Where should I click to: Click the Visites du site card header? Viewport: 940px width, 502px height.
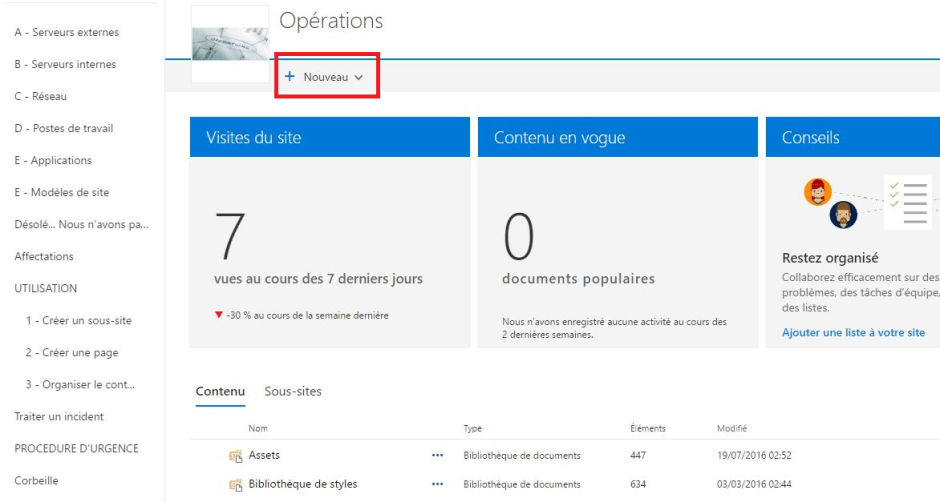coord(330,137)
